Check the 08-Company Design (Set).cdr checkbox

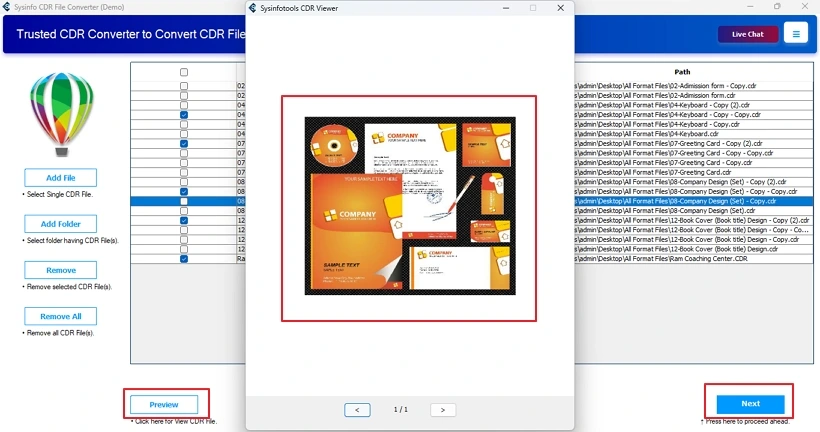(x=184, y=211)
